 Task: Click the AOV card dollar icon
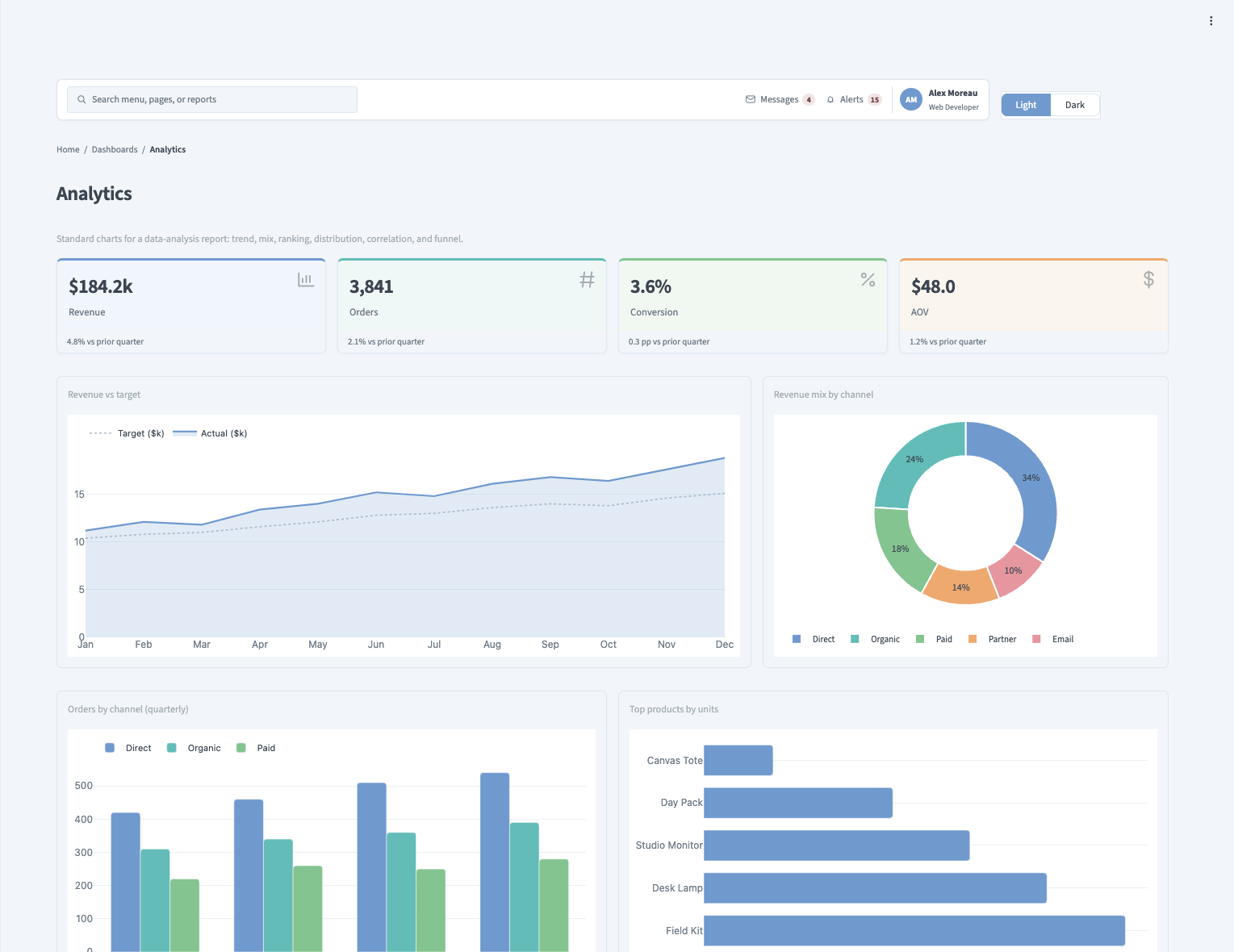[x=1148, y=280]
